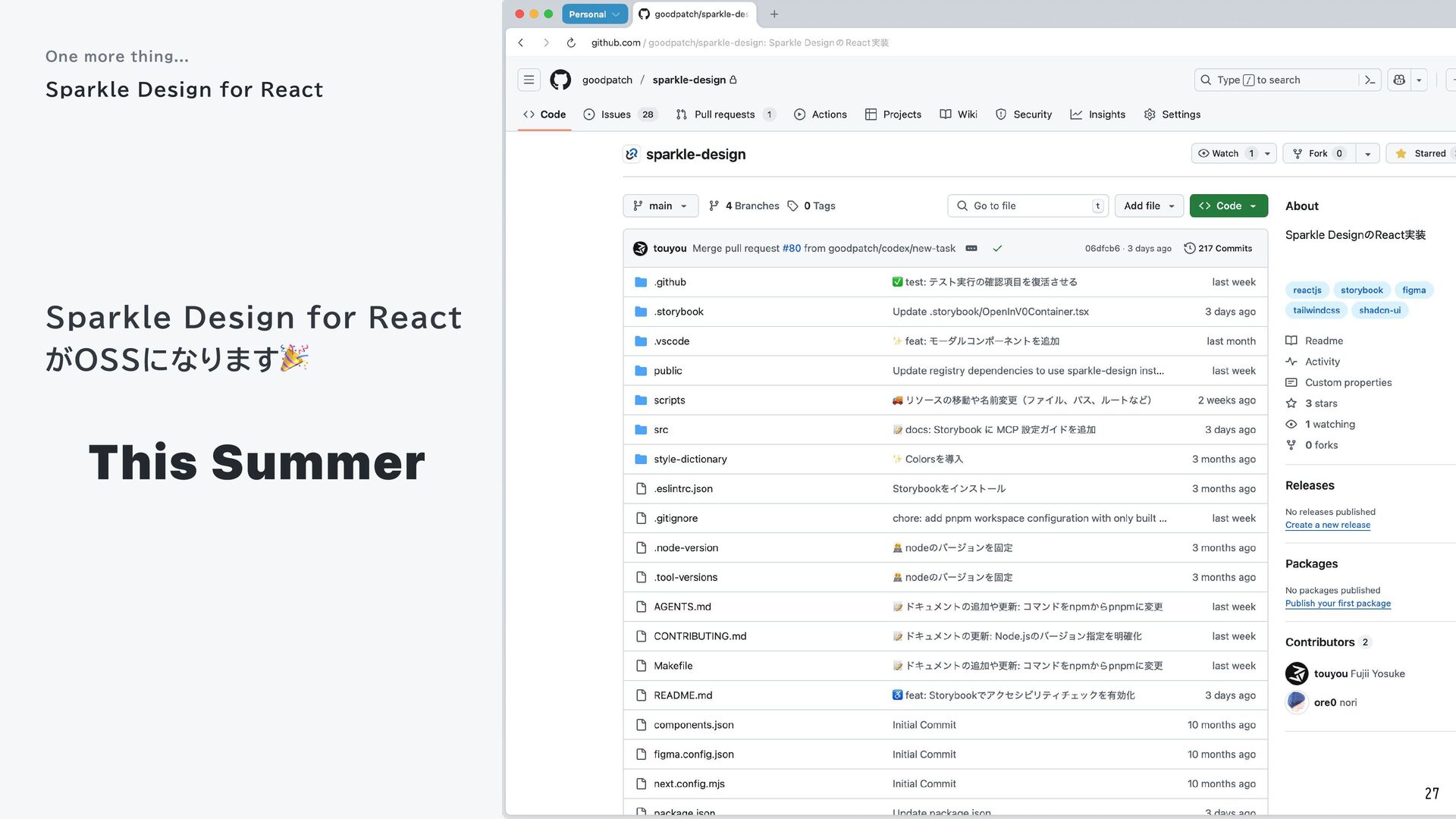Screen dimensions: 1456x819
Task: Click the tags icon
Action: click(792, 206)
